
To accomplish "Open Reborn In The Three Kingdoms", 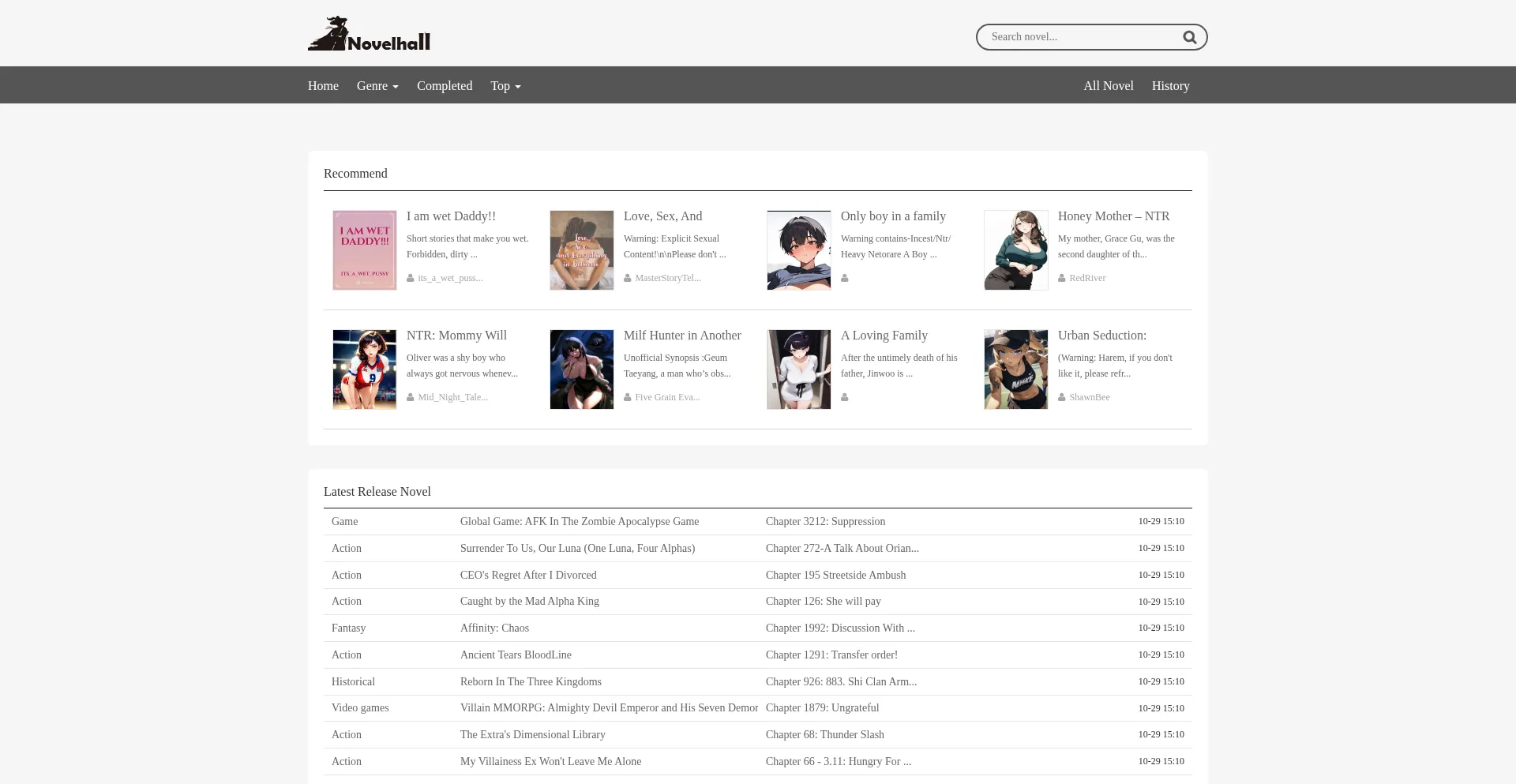I will 531,682.
